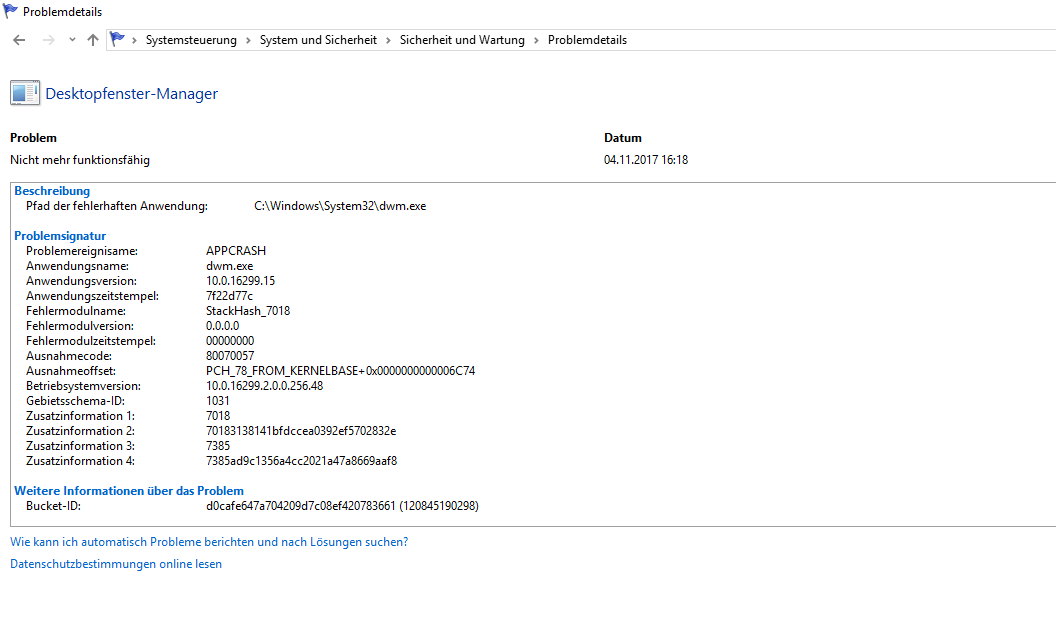This screenshot has height=618, width=1056.
Task: Select module timestamp value 00000000
Action: 230,341
